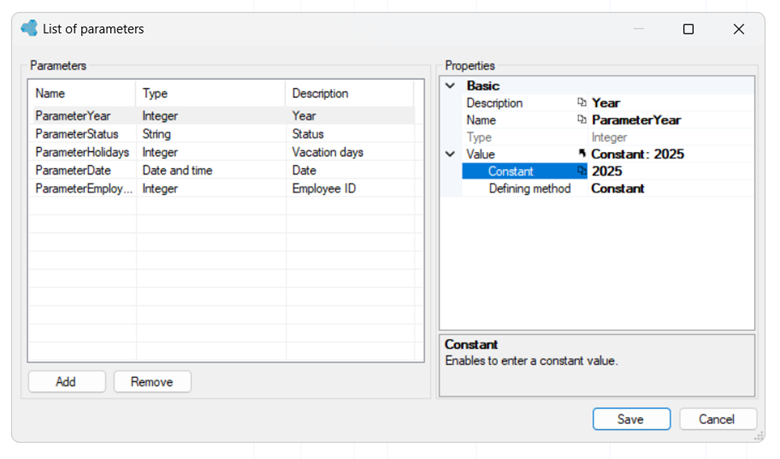This screenshot has width=780, height=459.
Task: Maximize the List of parameters window
Action: (x=688, y=29)
